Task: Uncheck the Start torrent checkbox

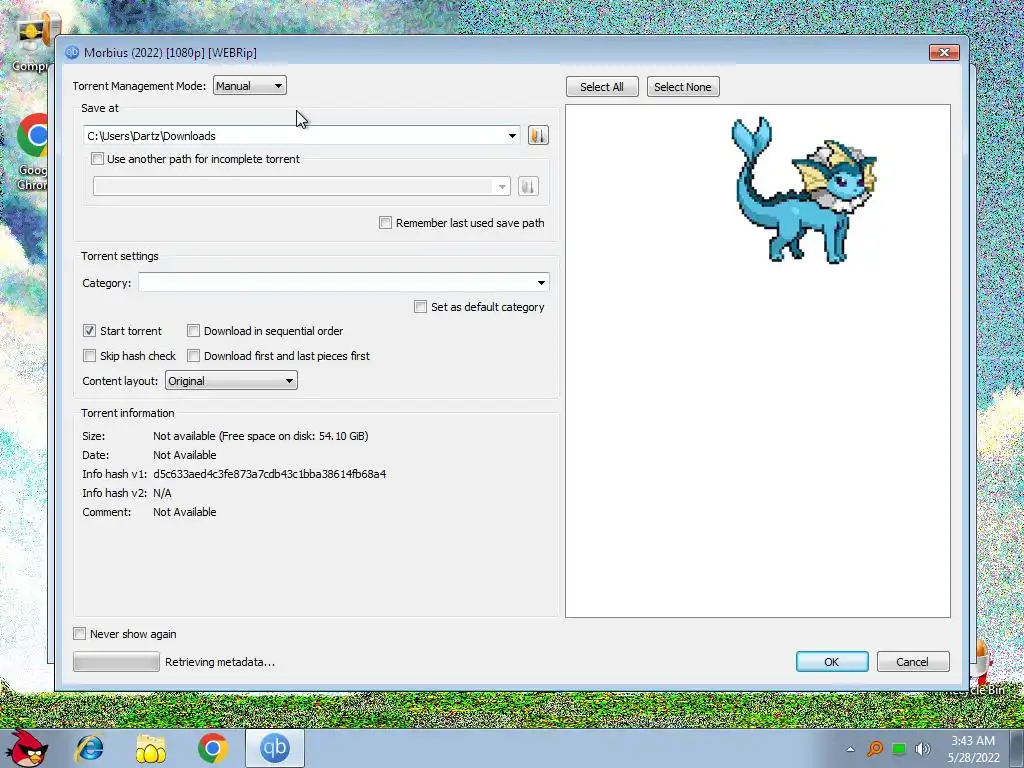Action: click(x=89, y=330)
